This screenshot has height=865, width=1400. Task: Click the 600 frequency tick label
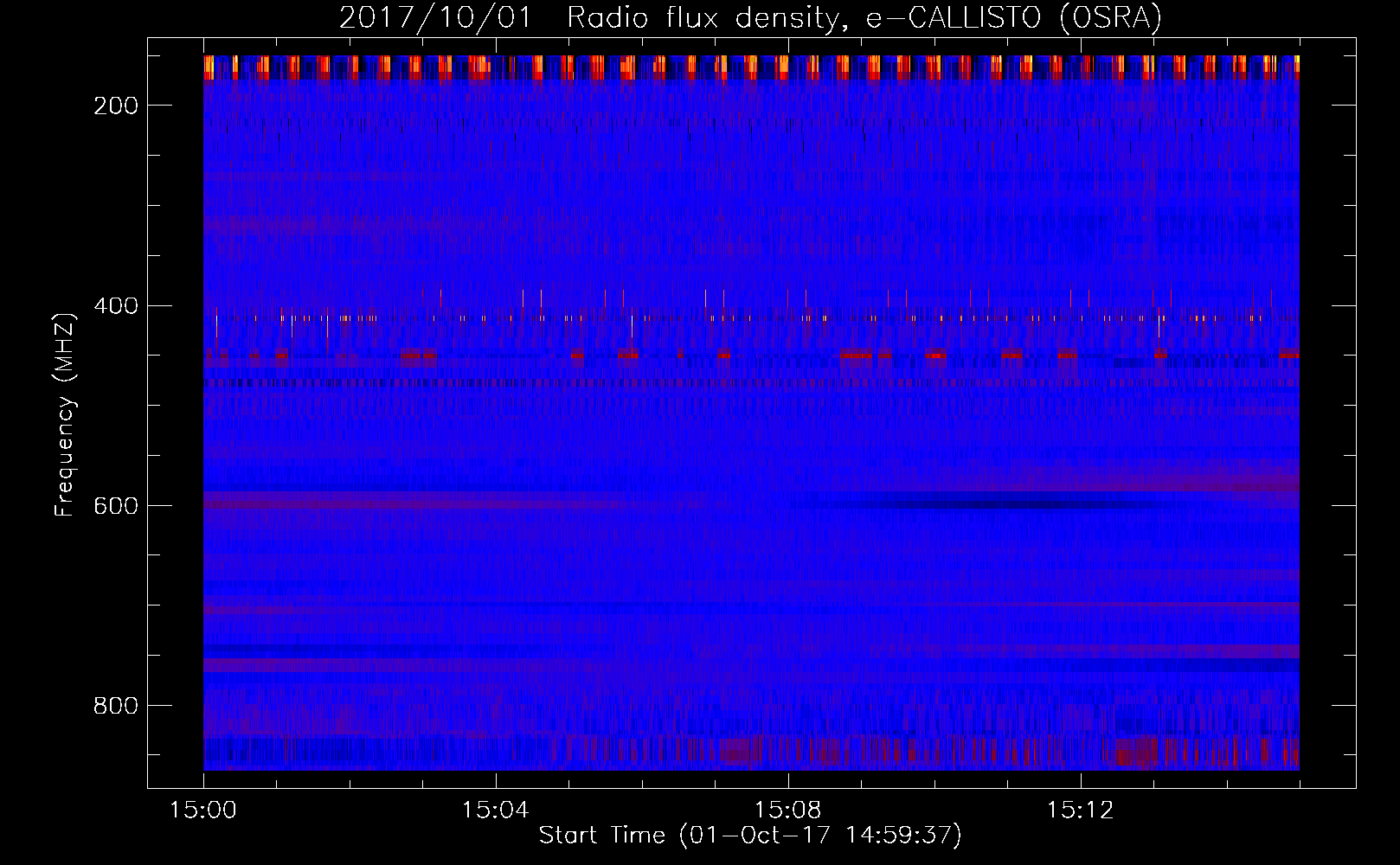tap(116, 506)
